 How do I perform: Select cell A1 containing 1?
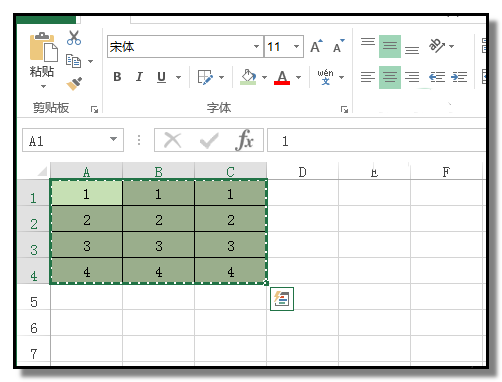86,193
